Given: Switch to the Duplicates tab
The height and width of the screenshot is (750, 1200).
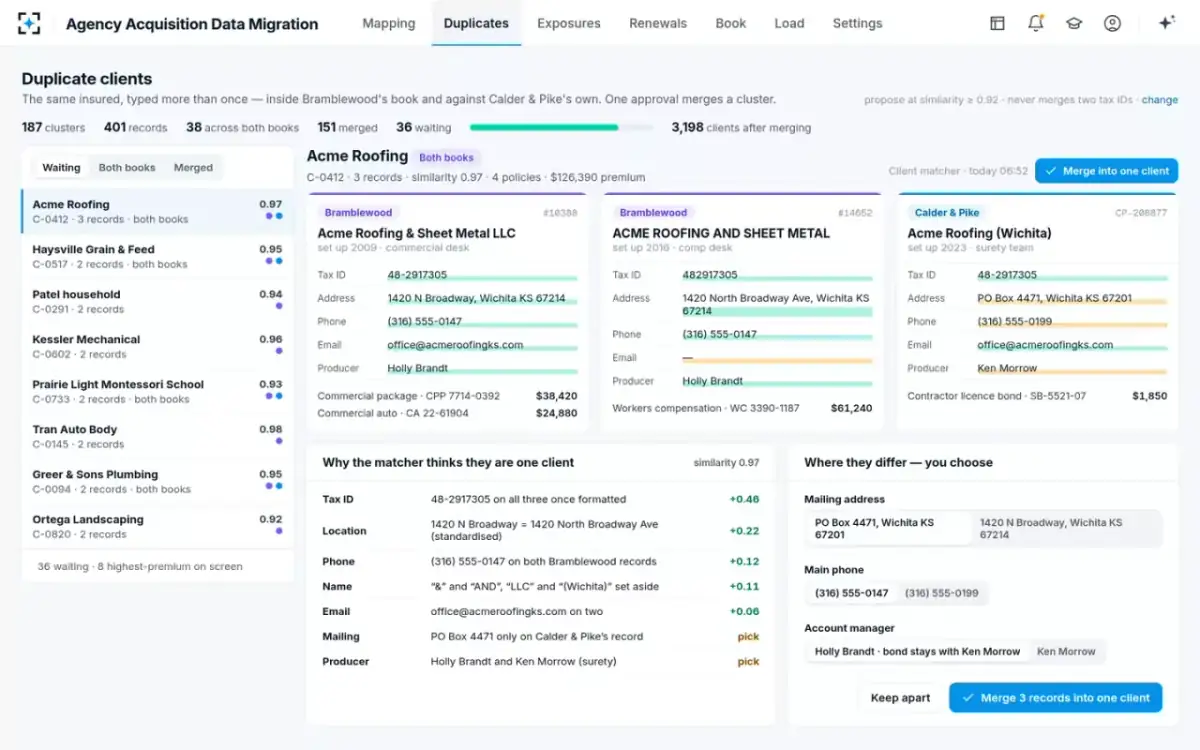Looking at the screenshot, I should pos(476,23).
